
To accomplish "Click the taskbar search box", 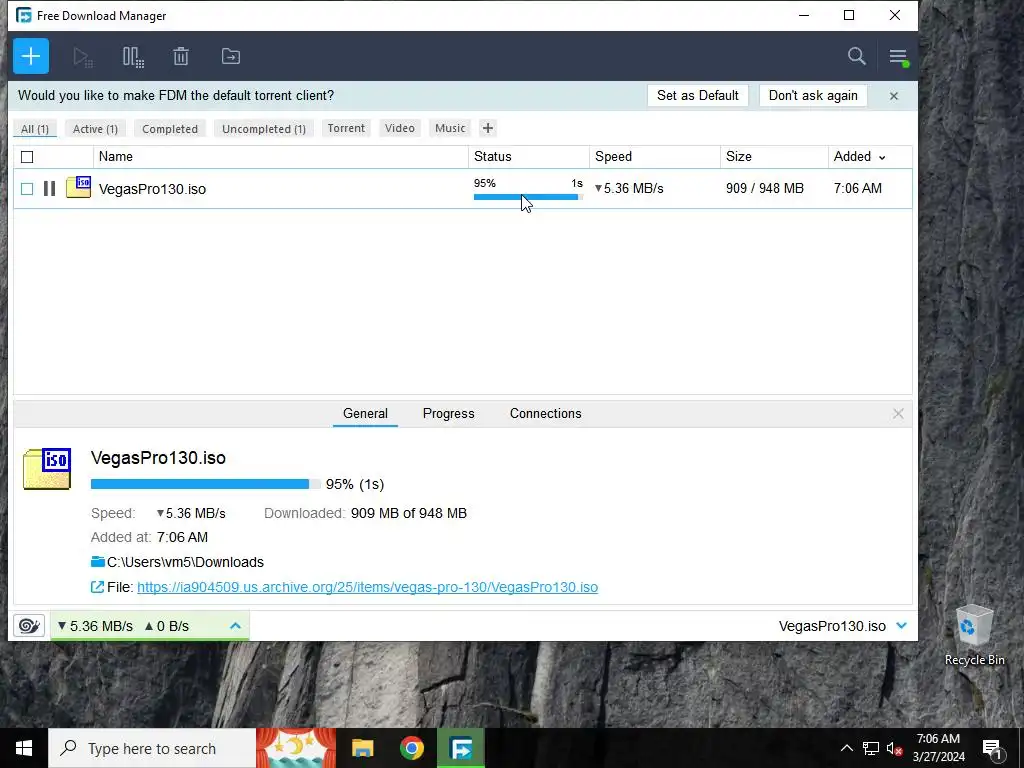I will (x=152, y=748).
